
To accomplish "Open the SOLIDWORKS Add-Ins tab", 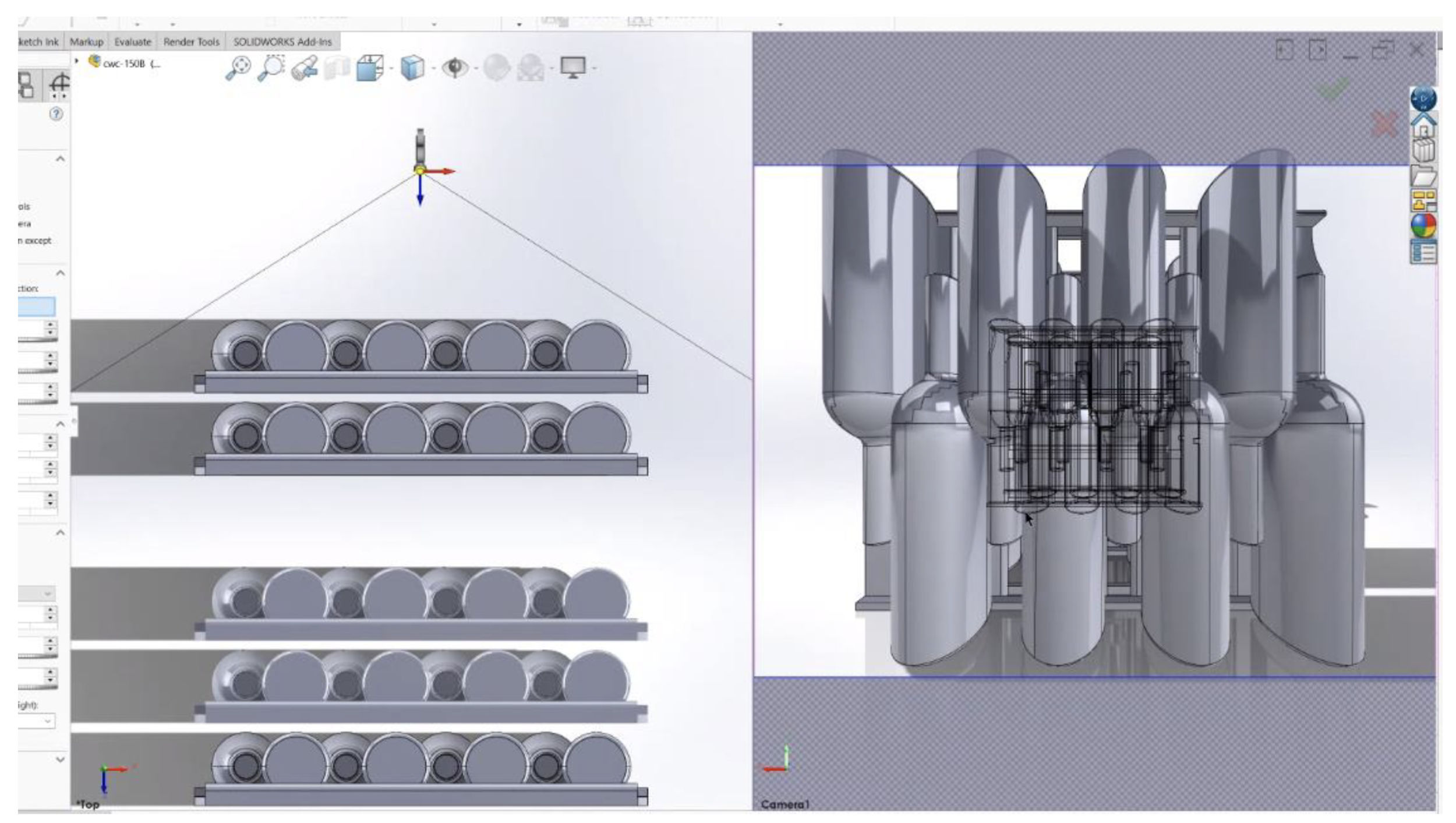I will 282,42.
